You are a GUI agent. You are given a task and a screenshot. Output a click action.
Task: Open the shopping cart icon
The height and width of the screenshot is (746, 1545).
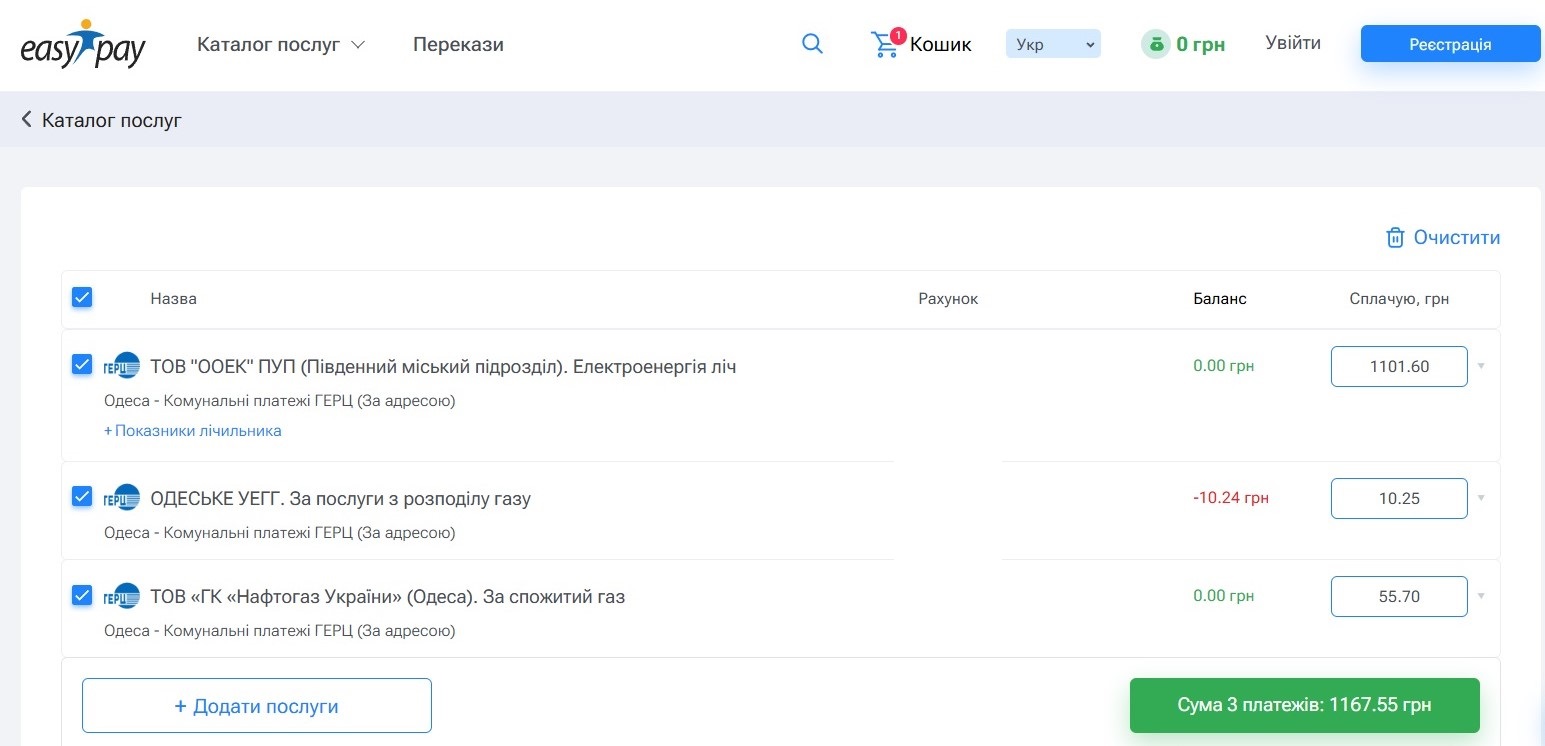(885, 45)
